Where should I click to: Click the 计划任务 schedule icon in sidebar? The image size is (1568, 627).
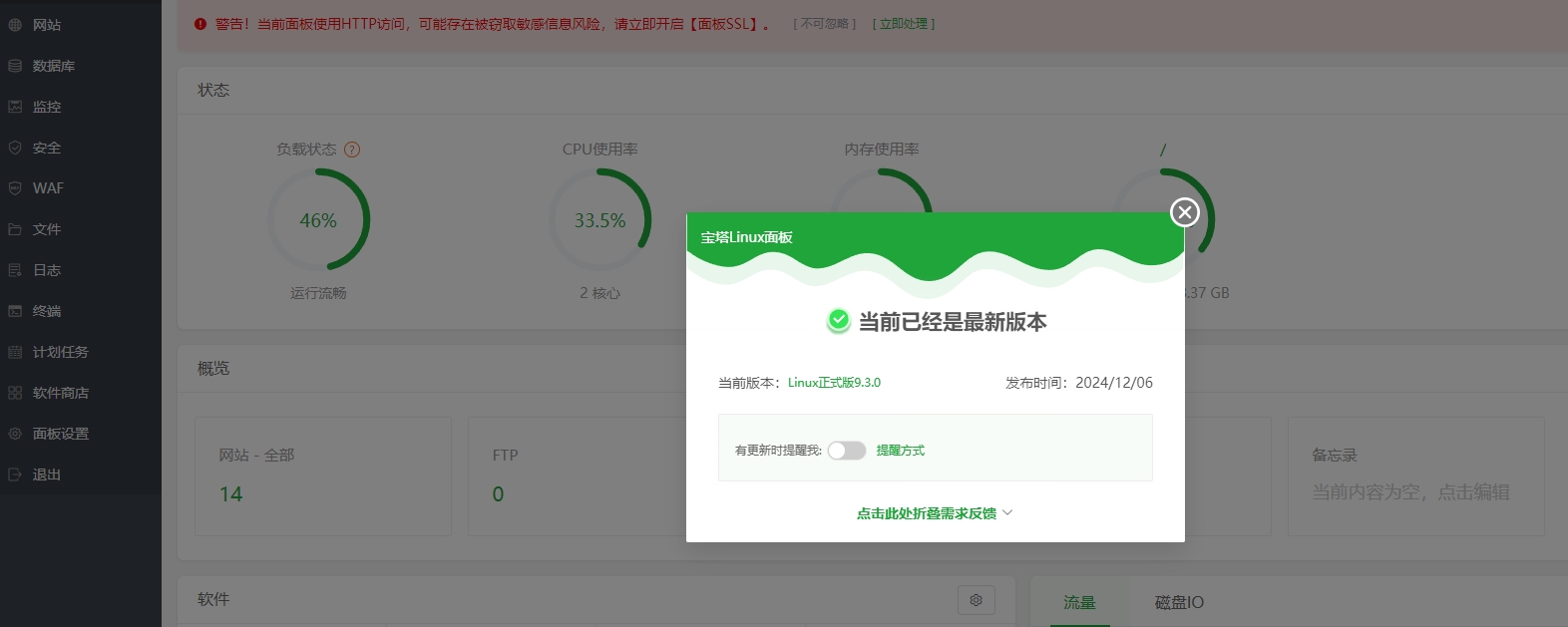click(x=15, y=352)
